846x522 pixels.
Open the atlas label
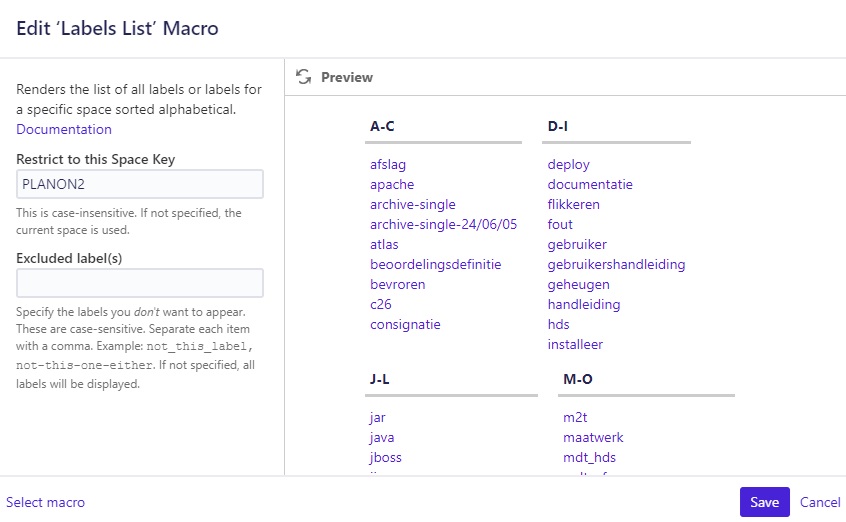[384, 245]
